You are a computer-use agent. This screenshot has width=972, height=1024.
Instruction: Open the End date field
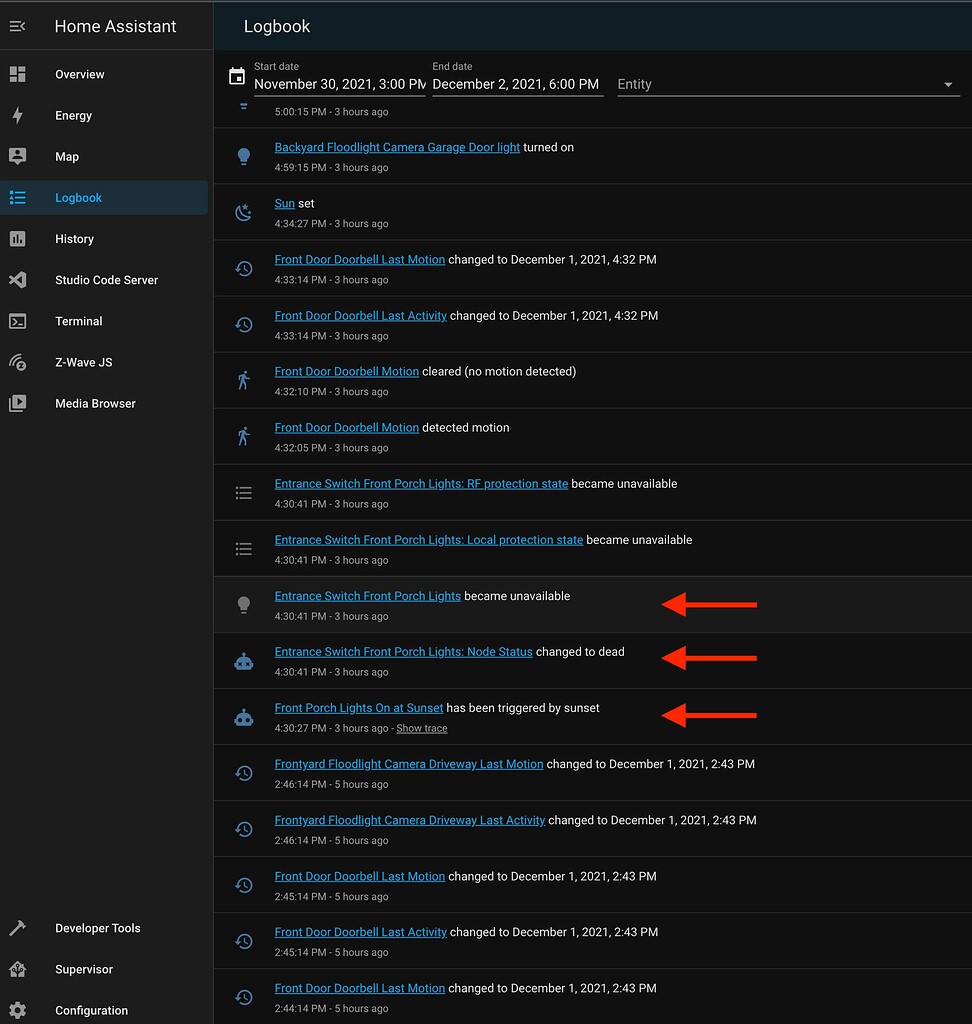(x=517, y=85)
